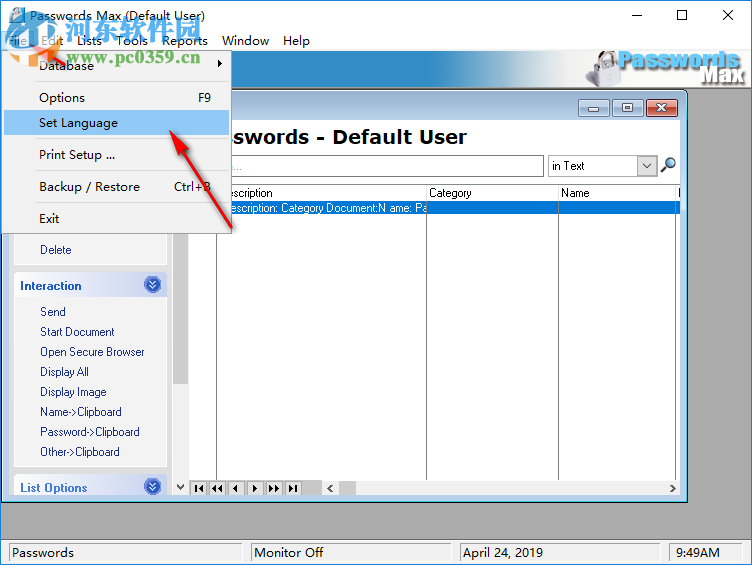Click sidebar scrollbar down arrow
This screenshot has height=565, width=752.
click(180, 487)
